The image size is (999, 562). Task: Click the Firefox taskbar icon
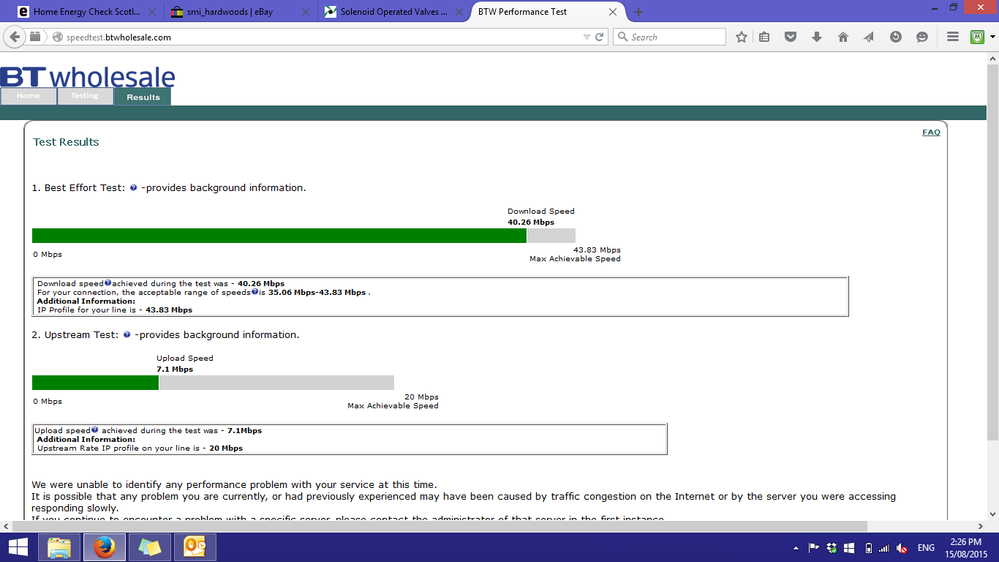pos(104,547)
